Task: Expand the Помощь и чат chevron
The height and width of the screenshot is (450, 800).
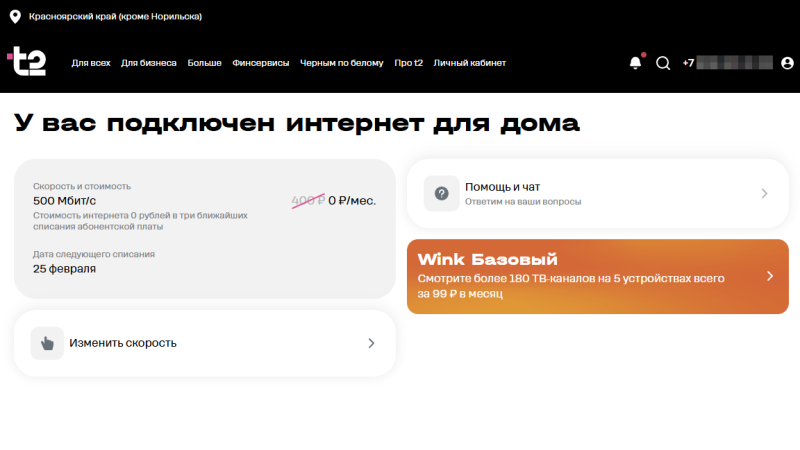Action: [x=764, y=193]
